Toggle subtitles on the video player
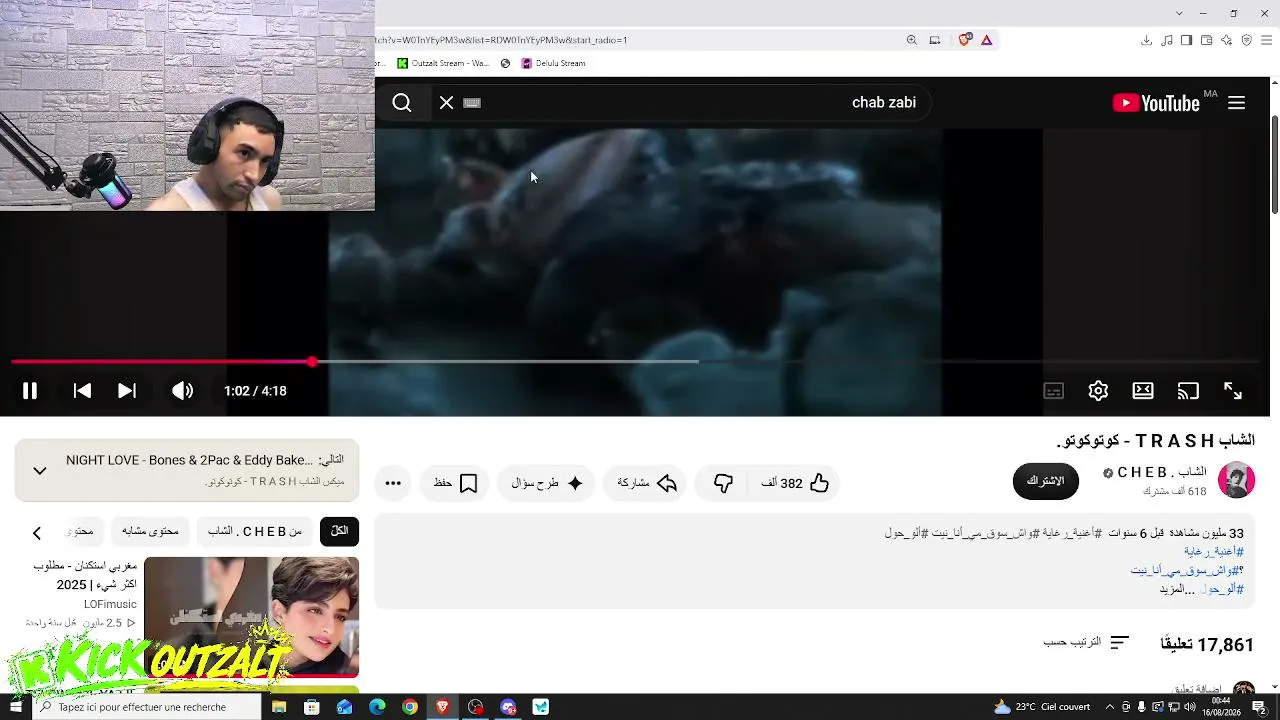This screenshot has height=720, width=1280. pos(1054,391)
